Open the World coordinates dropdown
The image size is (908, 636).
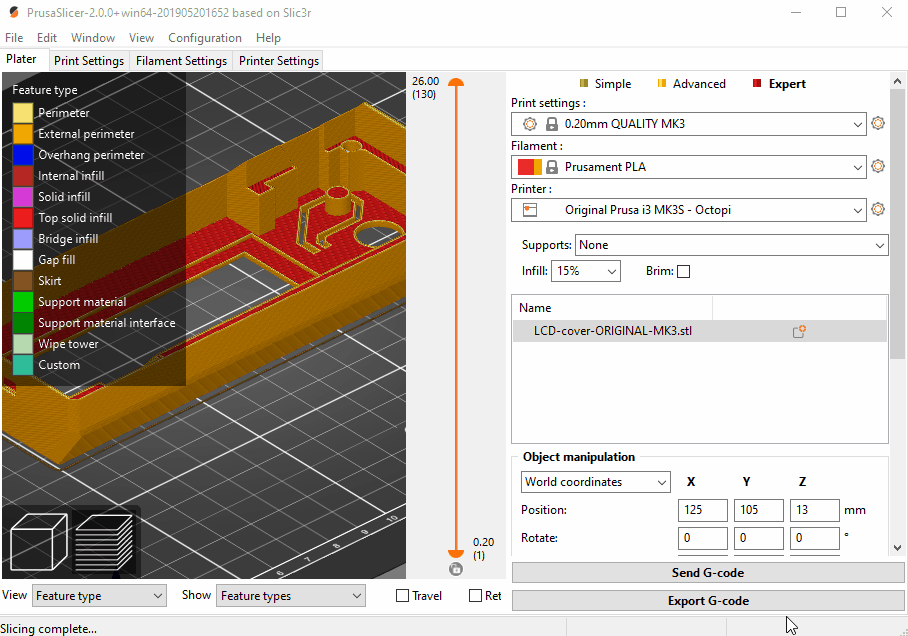[595, 482]
